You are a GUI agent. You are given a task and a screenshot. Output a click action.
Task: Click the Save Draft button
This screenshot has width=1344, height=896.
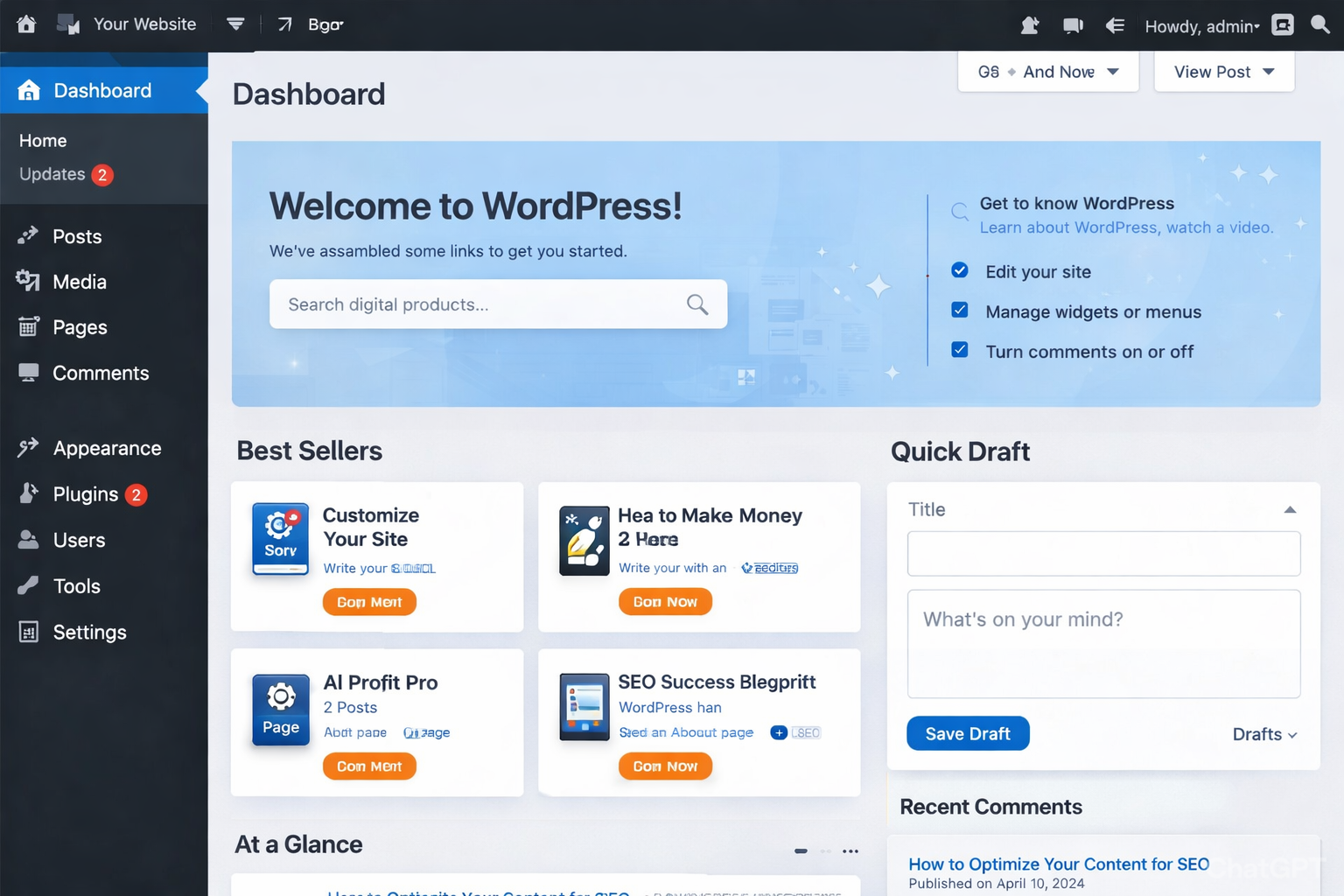pyautogui.click(x=968, y=733)
